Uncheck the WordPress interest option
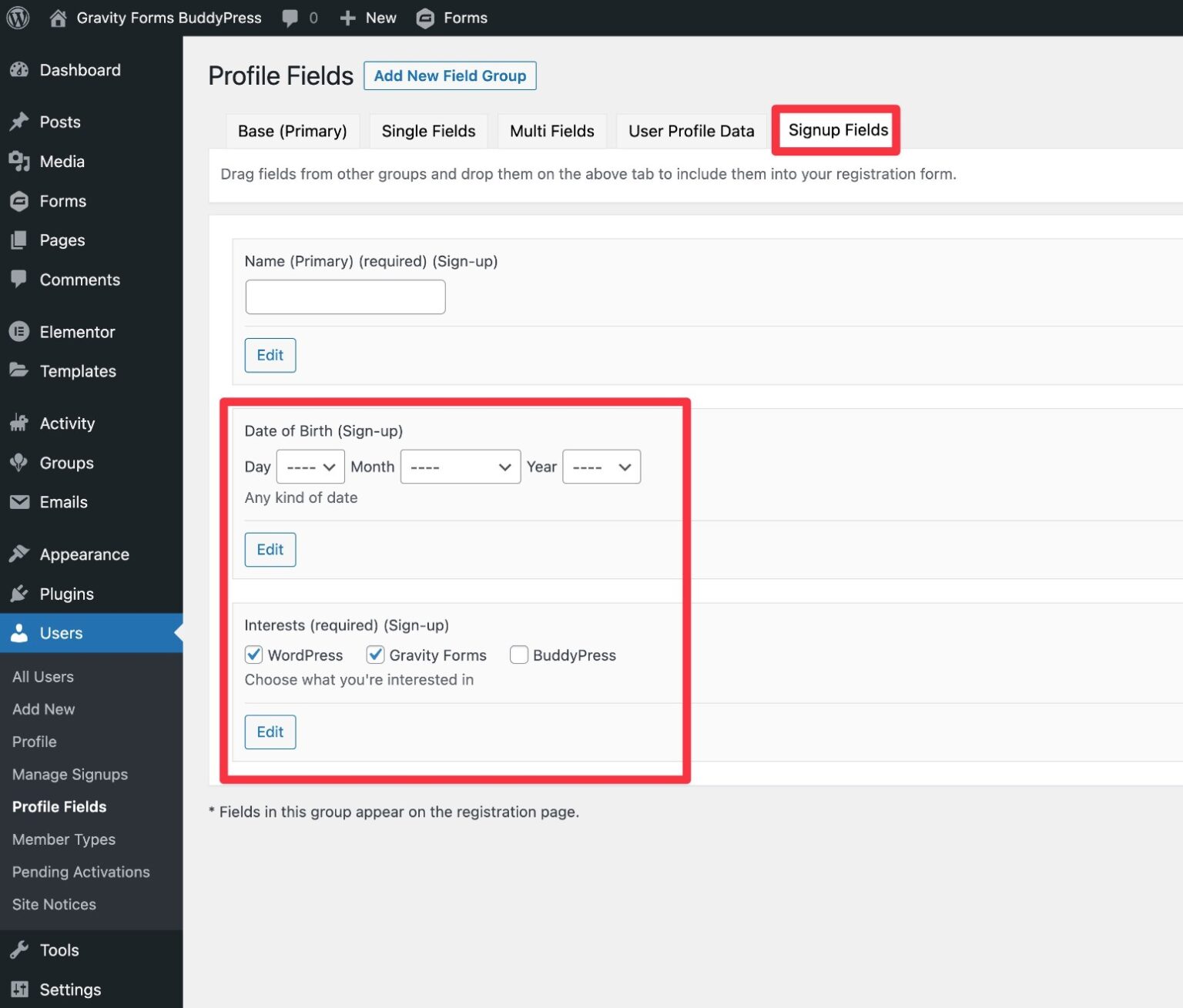The image size is (1183, 1008). tap(254, 655)
